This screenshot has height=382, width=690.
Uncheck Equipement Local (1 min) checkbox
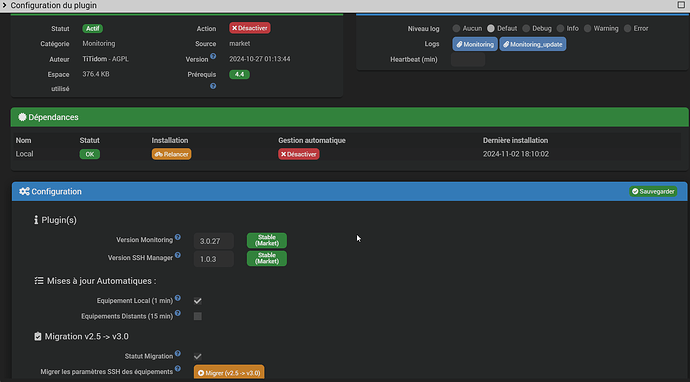pos(198,301)
